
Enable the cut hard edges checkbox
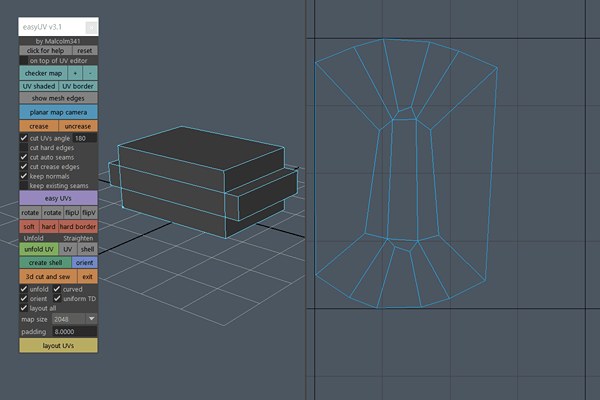[x=24, y=147]
